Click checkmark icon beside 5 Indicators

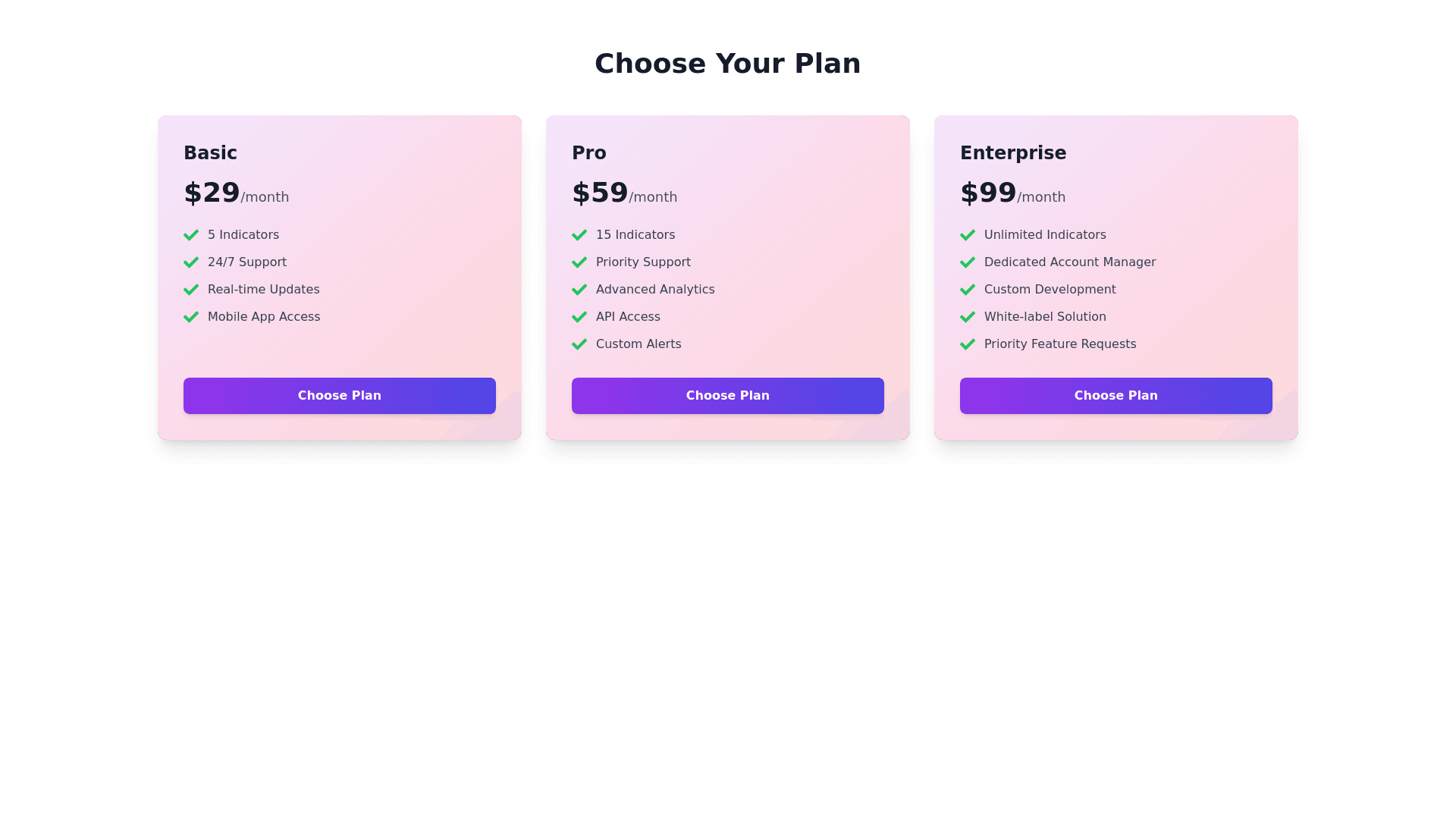click(191, 235)
